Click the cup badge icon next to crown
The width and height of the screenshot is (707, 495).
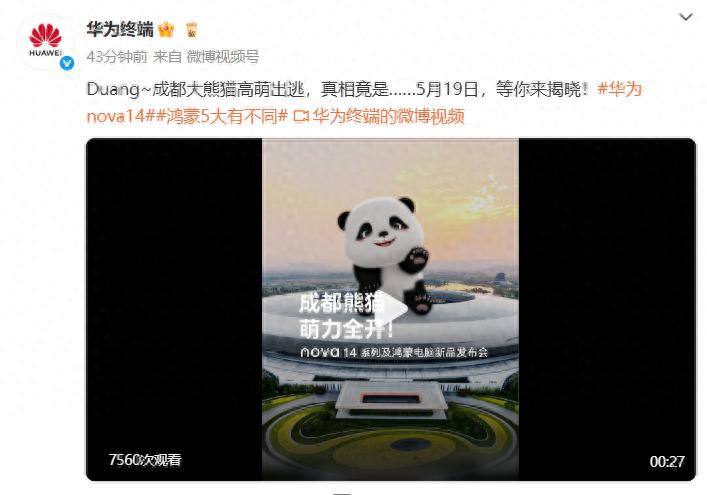pyautogui.click(x=192, y=30)
